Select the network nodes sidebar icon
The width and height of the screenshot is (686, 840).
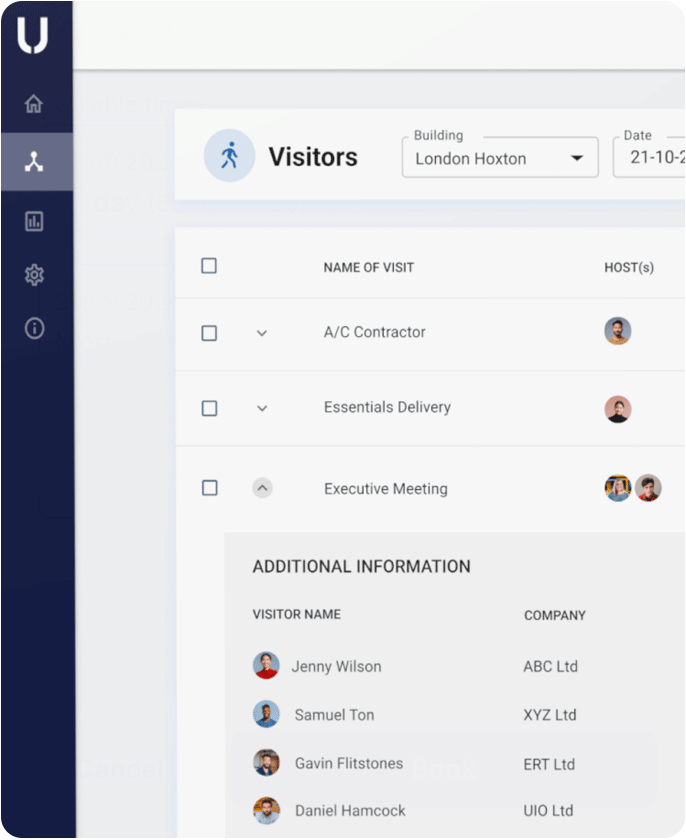(x=34, y=161)
